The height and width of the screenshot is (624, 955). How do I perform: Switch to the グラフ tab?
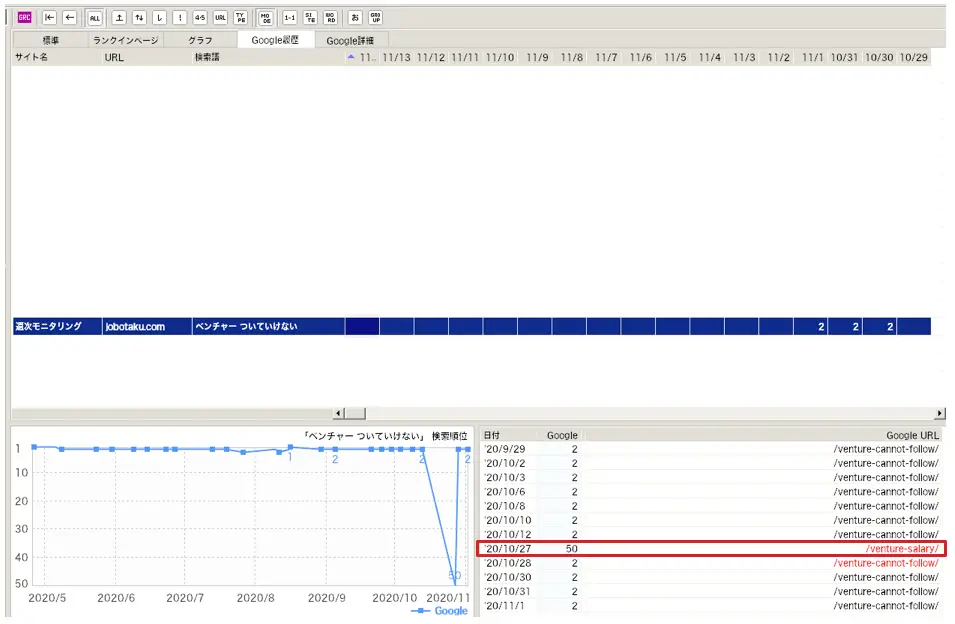pyautogui.click(x=200, y=40)
